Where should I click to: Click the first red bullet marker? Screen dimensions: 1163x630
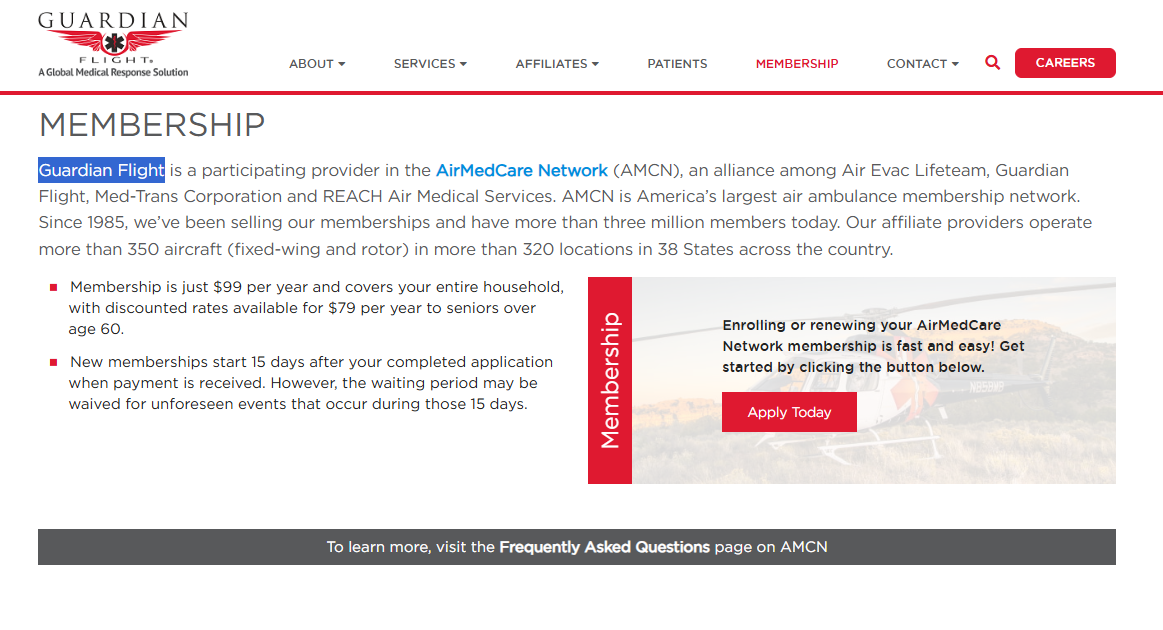pyautogui.click(x=53, y=287)
